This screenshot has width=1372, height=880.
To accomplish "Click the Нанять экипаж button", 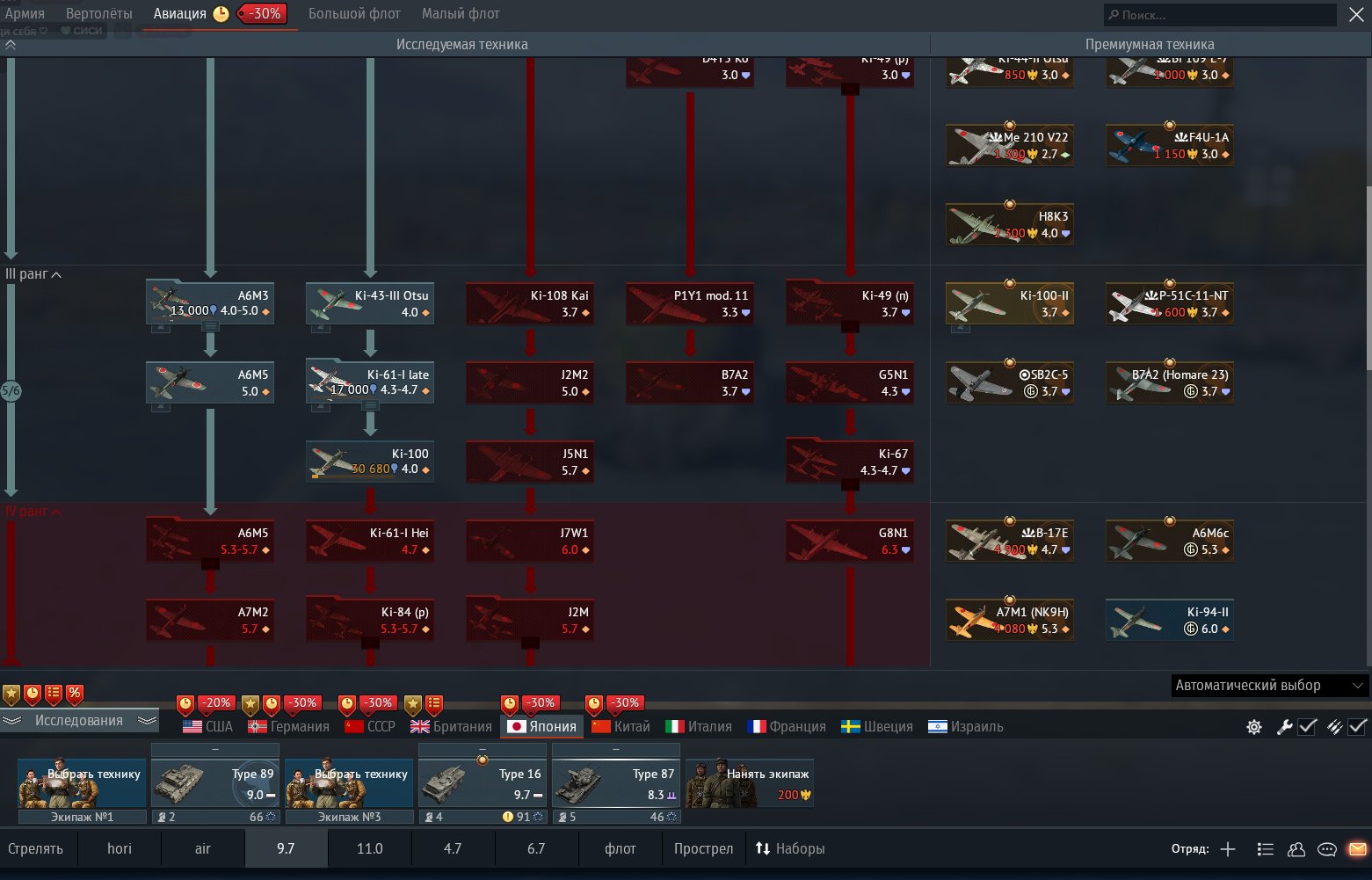I will coord(750,783).
